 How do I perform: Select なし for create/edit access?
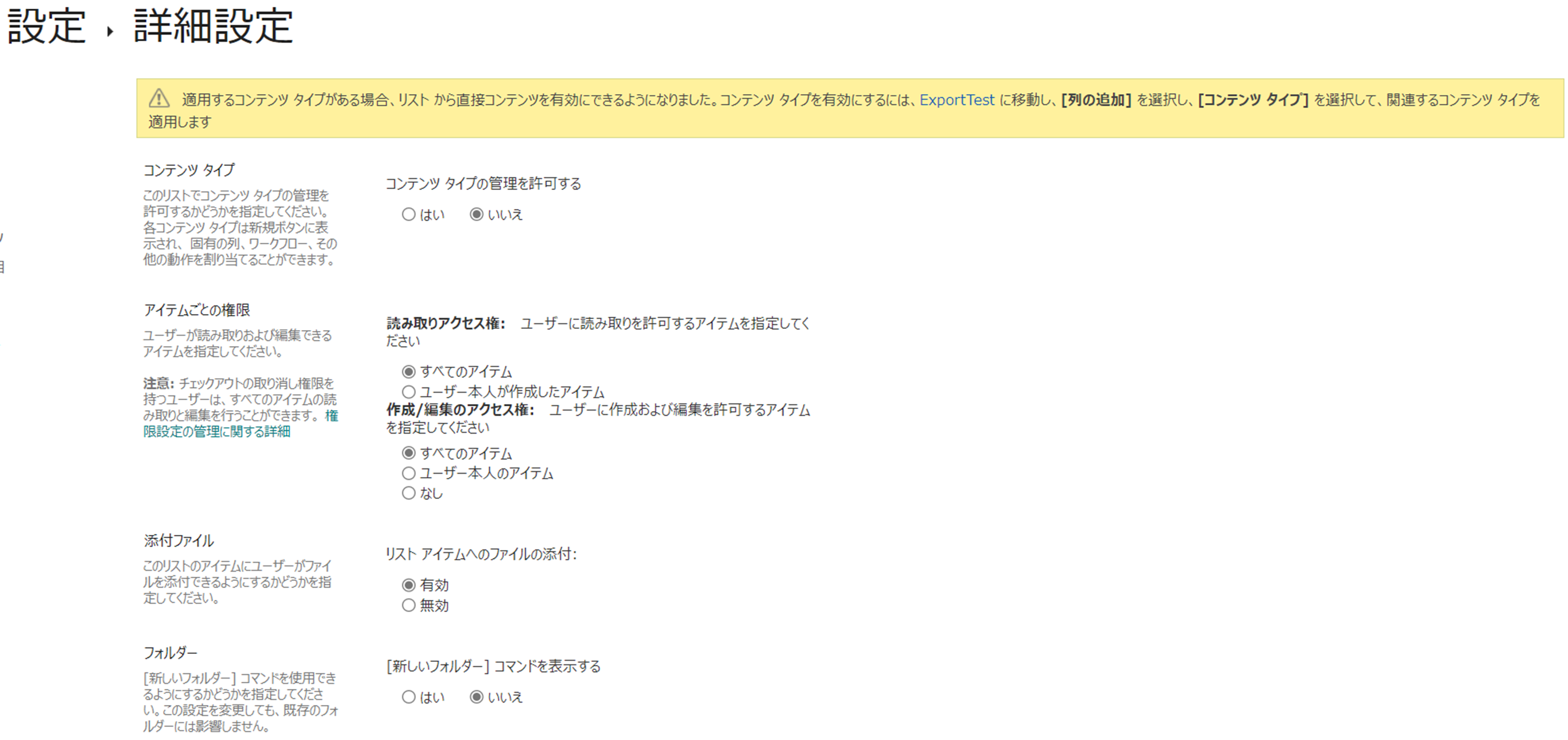click(408, 493)
